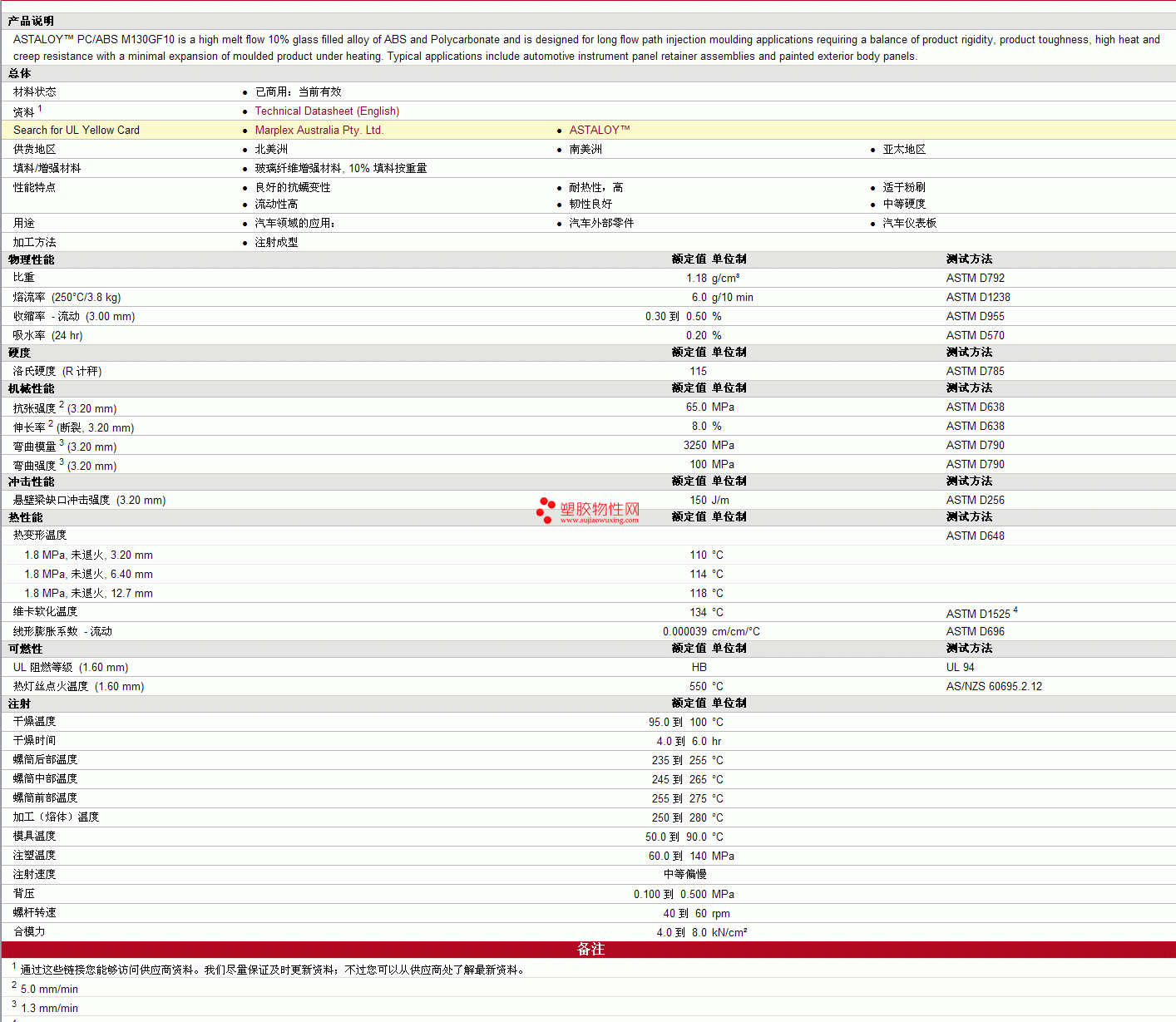Select the 悬壁梁缺口冲击强度 (3.20 mm) label

click(x=89, y=500)
